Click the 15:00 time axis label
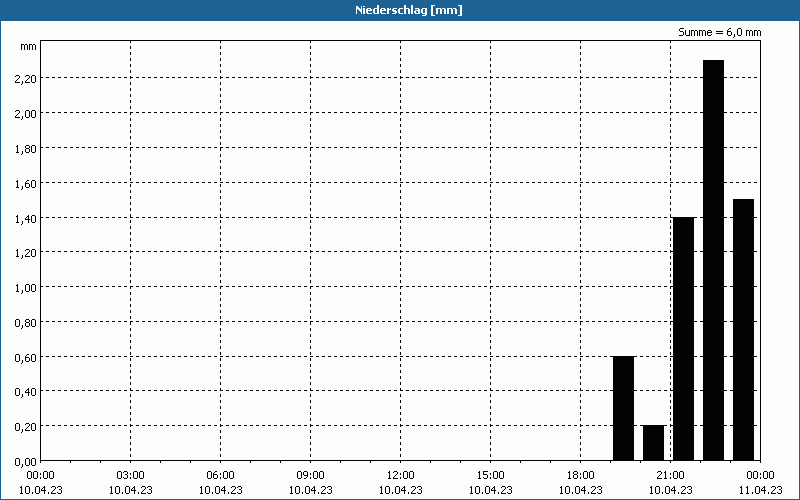The image size is (800, 500). pos(490,476)
